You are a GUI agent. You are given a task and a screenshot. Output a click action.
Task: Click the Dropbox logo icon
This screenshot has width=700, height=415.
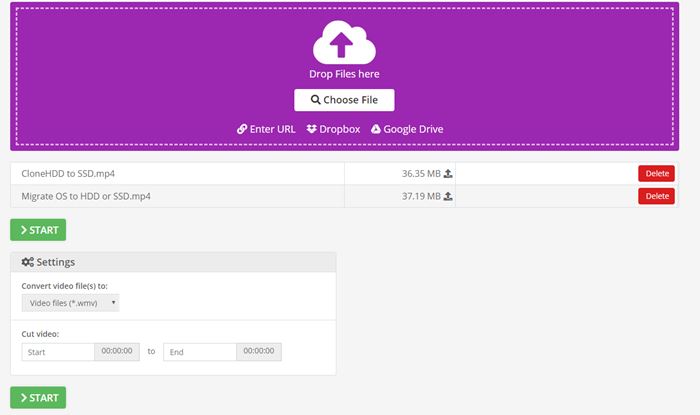pos(312,129)
